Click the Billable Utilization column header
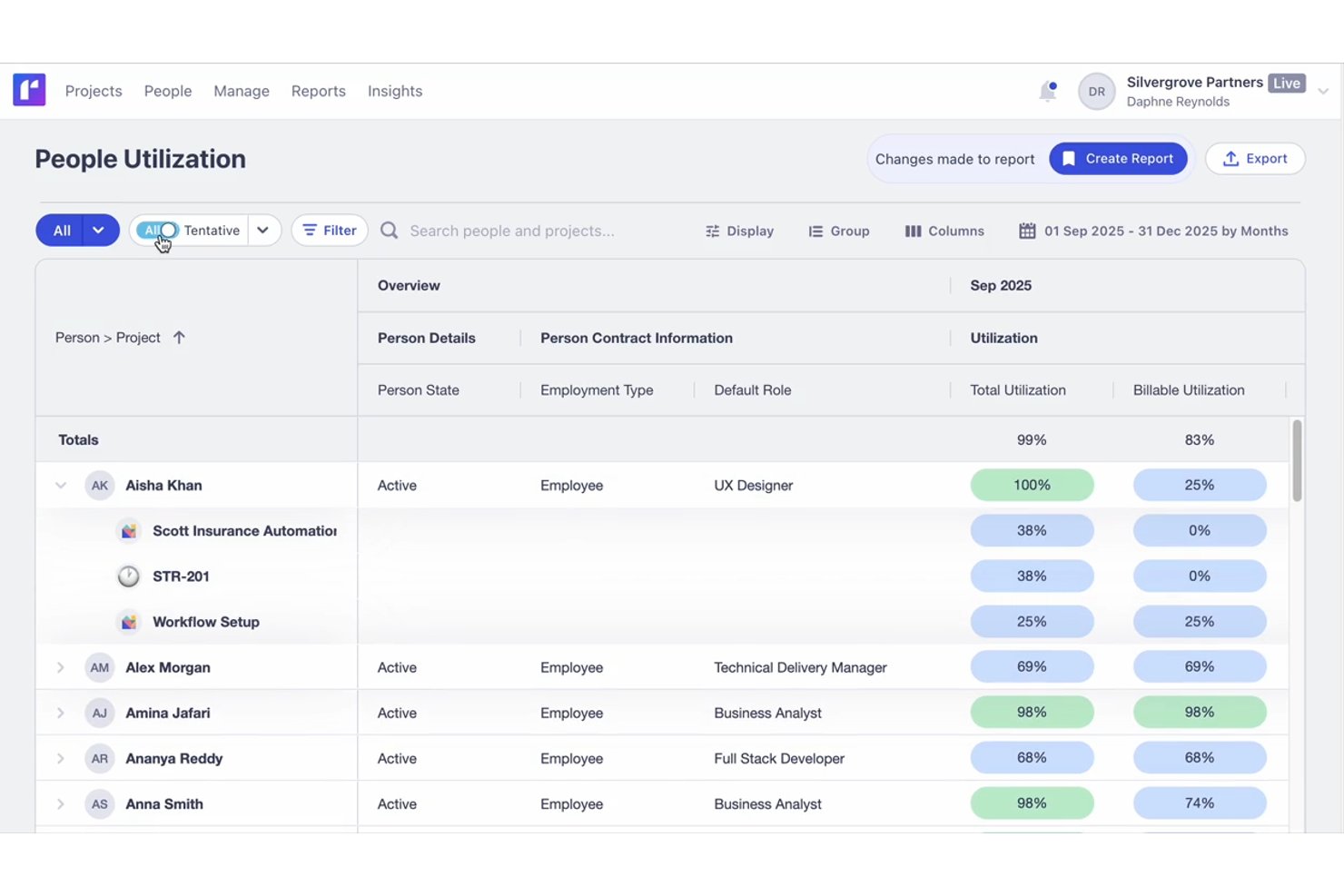This screenshot has width=1344, height=896. point(1189,390)
